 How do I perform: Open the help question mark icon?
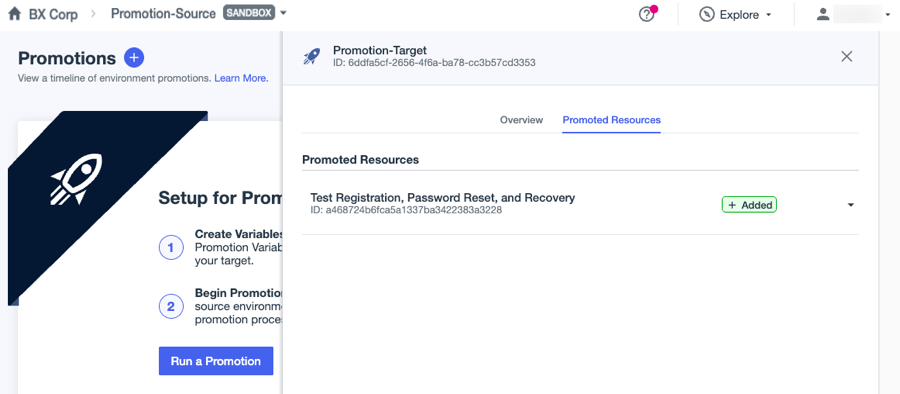tap(647, 14)
